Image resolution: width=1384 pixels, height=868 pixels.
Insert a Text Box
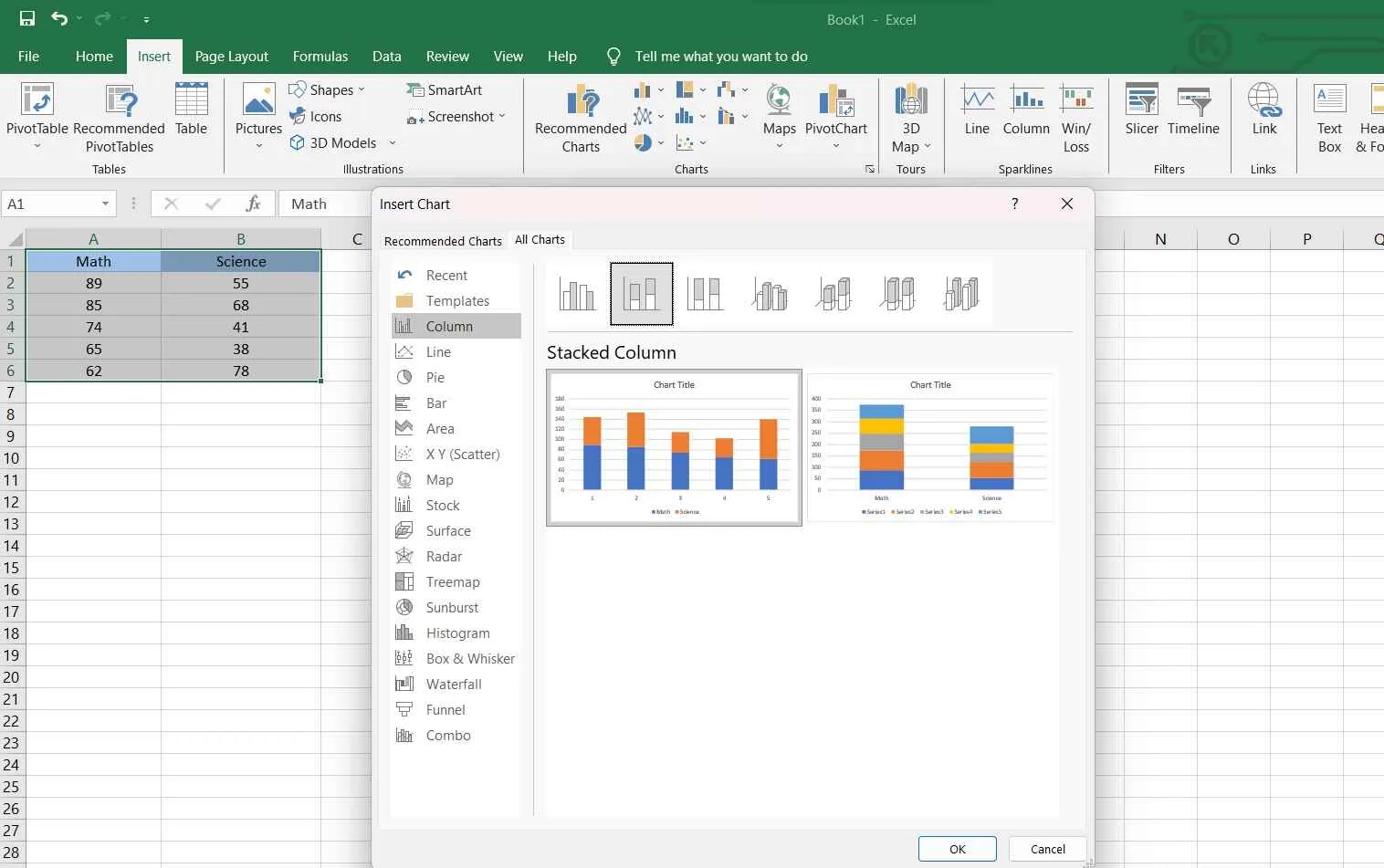[x=1328, y=113]
